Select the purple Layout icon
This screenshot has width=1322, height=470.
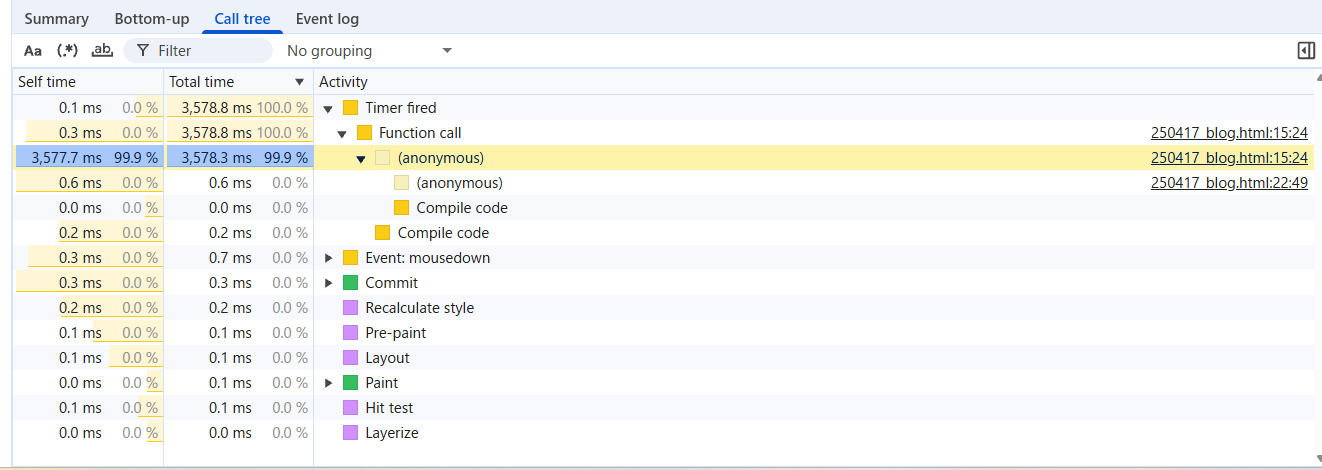350,358
